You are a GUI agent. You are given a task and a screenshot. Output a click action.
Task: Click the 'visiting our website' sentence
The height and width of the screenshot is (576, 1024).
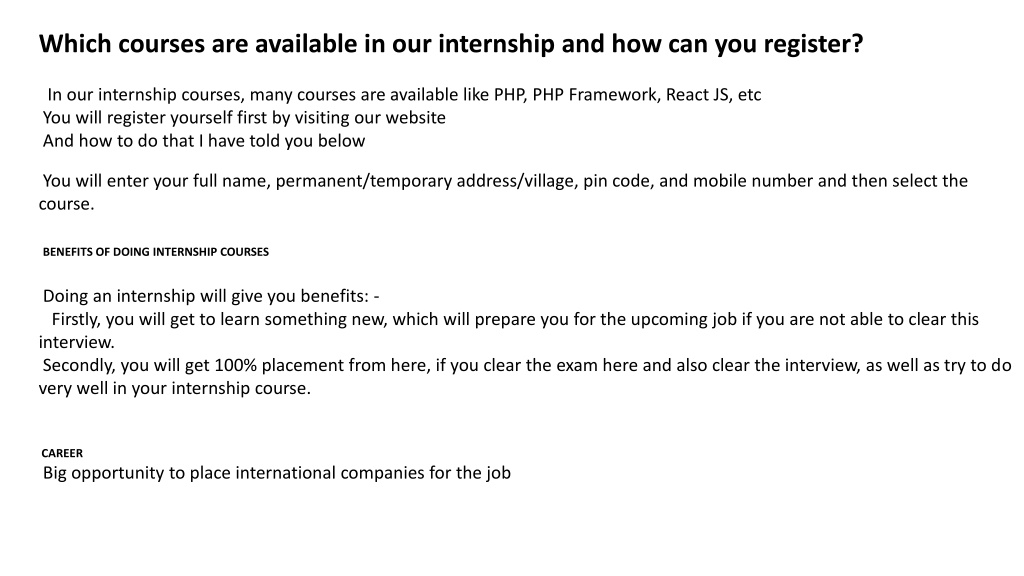coord(244,118)
